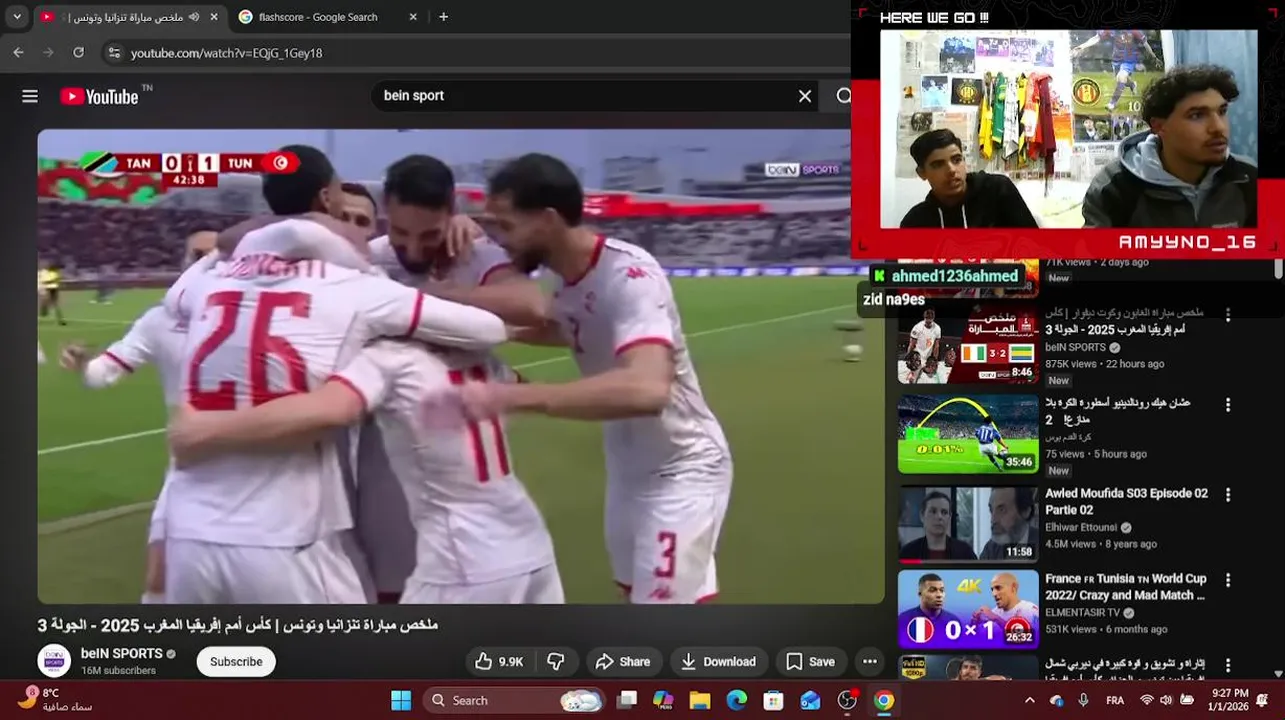Download the video
1285x720 pixels.
click(x=718, y=661)
